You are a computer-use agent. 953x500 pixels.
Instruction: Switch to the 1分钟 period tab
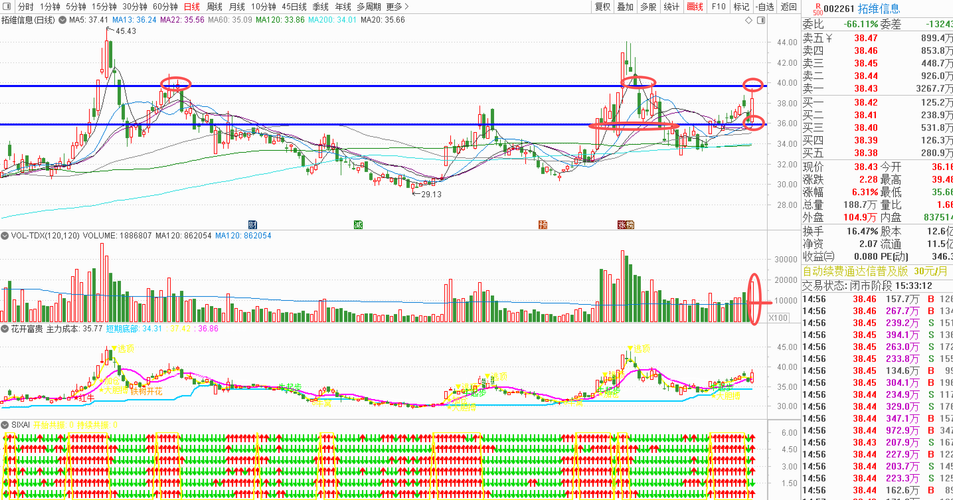coord(50,7)
